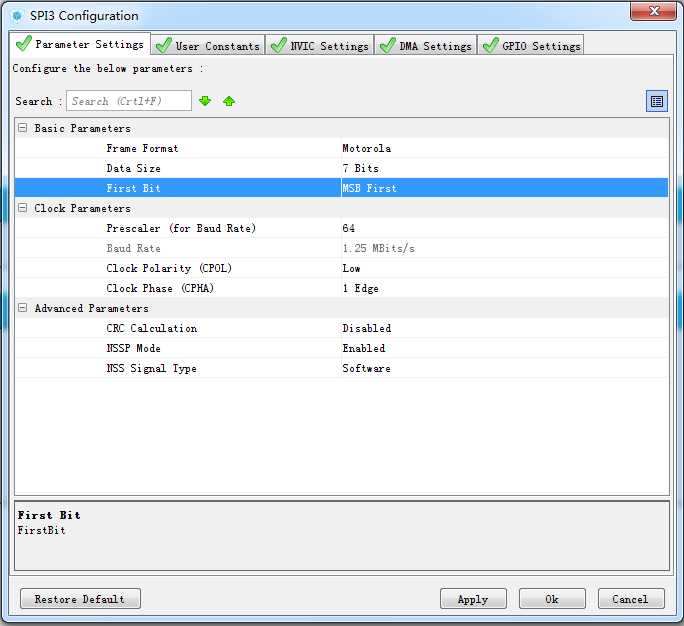Collapse the Basic Parameters group
This screenshot has height=626, width=684.
(22, 128)
